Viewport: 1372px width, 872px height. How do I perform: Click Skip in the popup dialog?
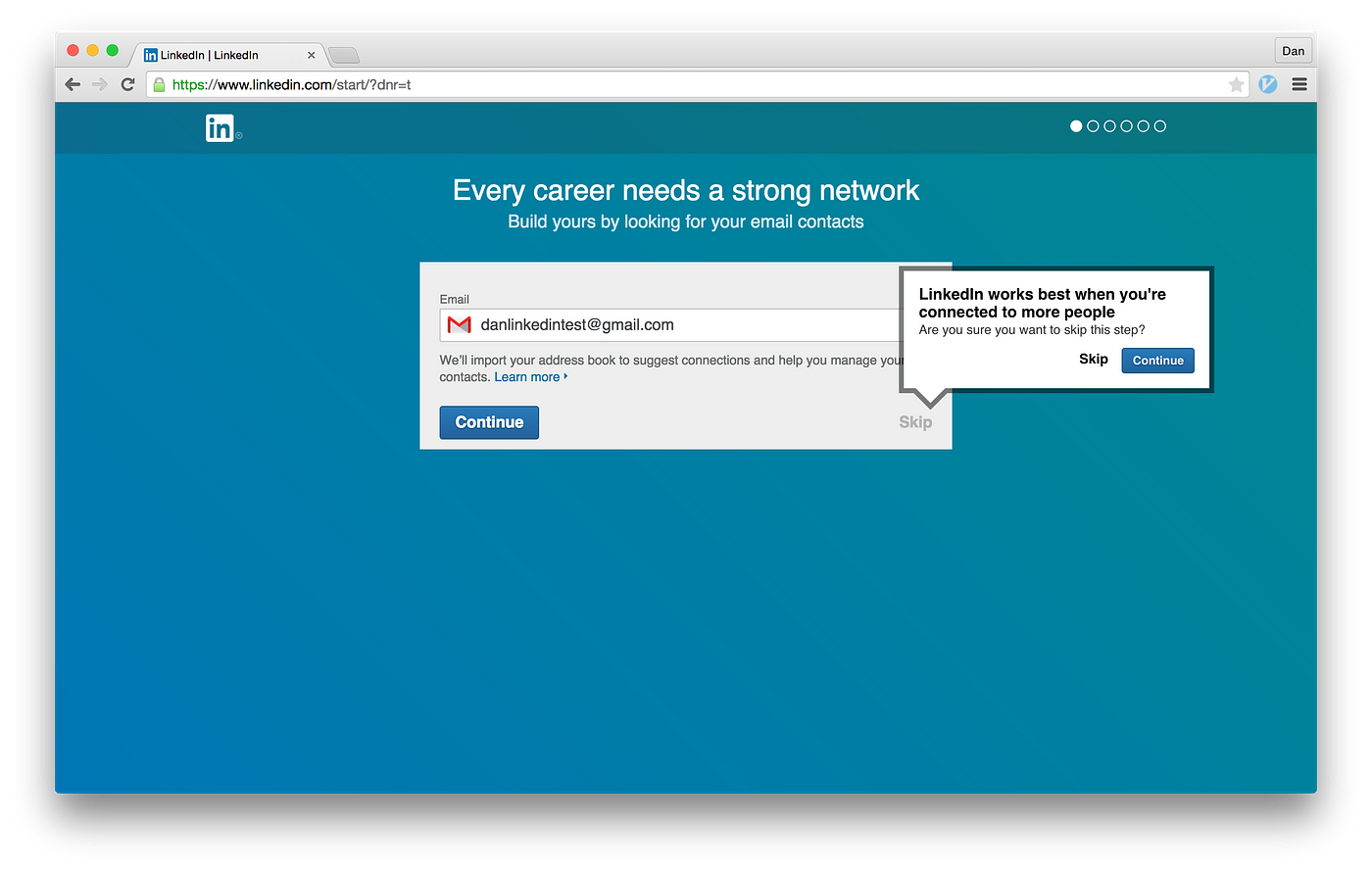coord(1094,360)
